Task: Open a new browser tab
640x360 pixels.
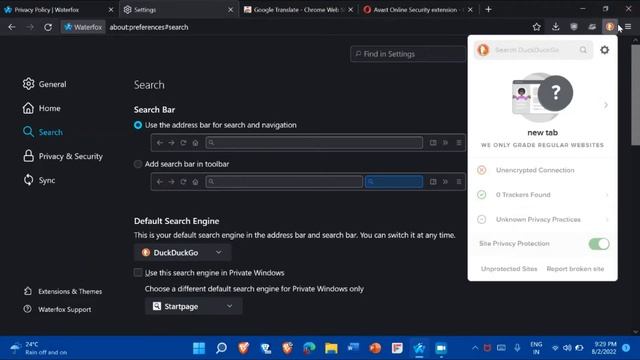Action: point(488,9)
